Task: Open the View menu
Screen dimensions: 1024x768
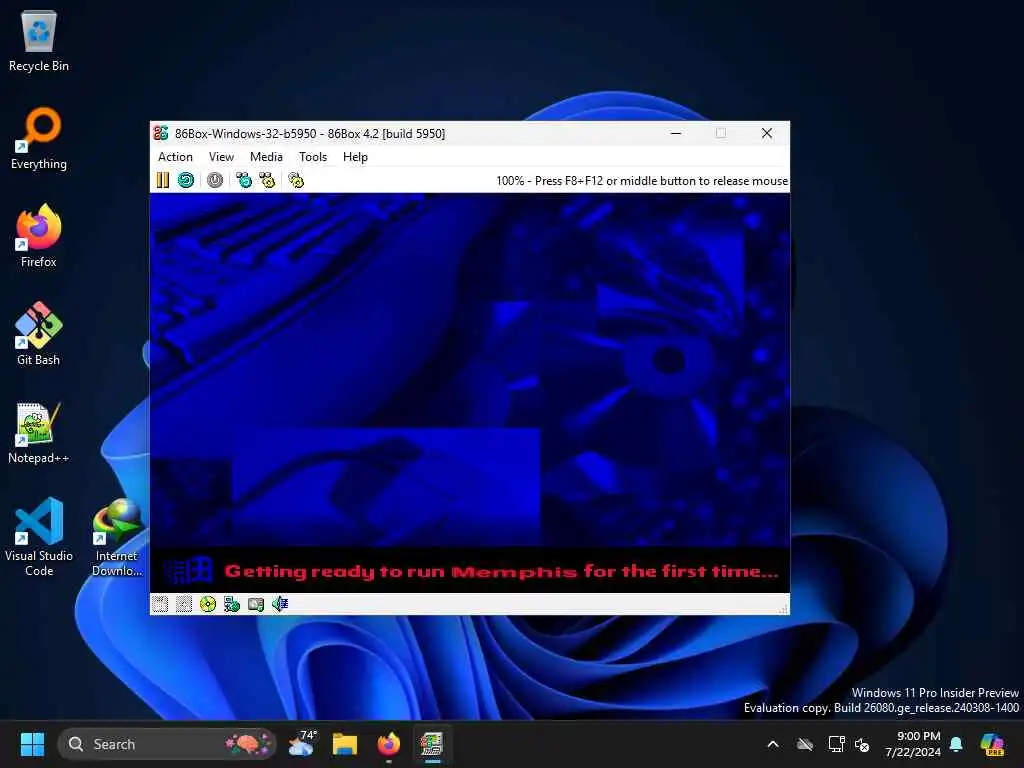Action: [x=221, y=157]
